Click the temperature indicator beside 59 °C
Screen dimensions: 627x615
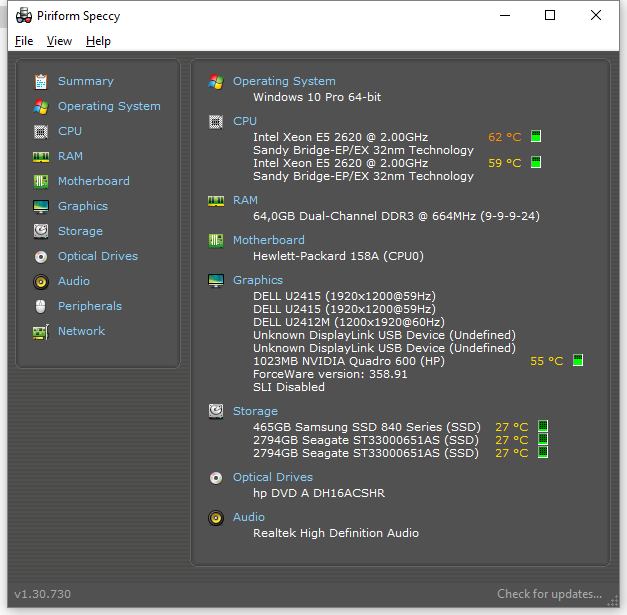tap(536, 162)
